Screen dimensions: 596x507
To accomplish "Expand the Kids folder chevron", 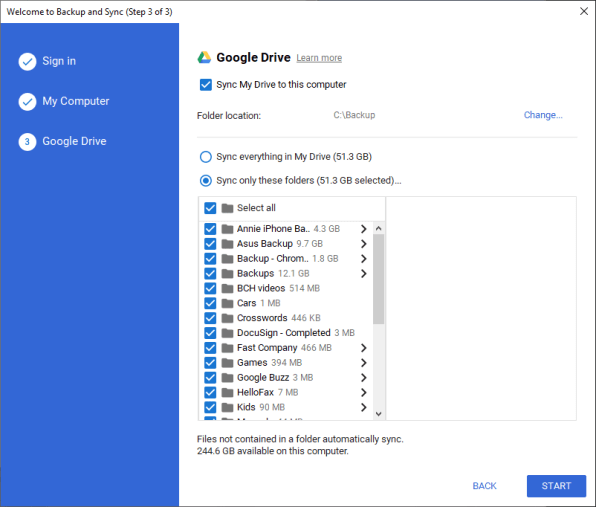I will (x=364, y=407).
